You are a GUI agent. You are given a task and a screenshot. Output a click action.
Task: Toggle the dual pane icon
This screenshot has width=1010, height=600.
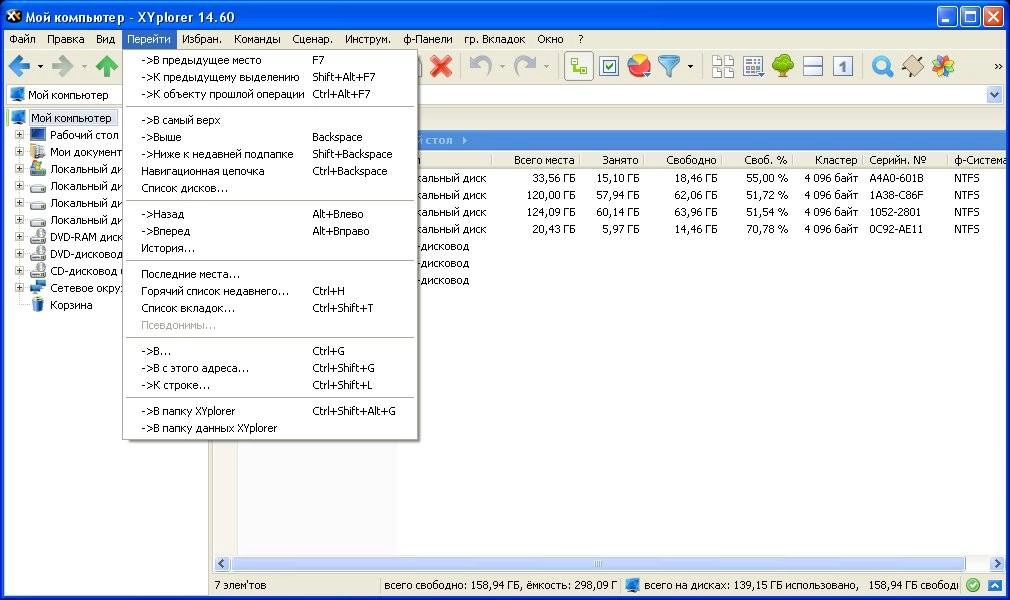[x=813, y=66]
